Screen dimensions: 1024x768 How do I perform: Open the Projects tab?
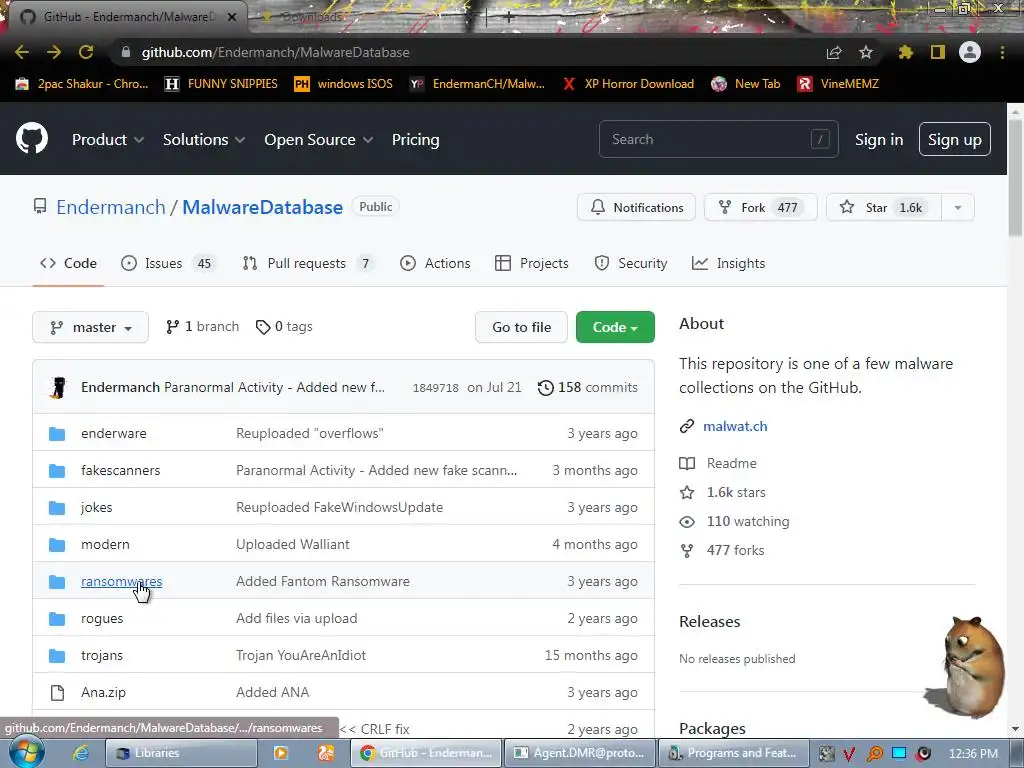point(532,263)
